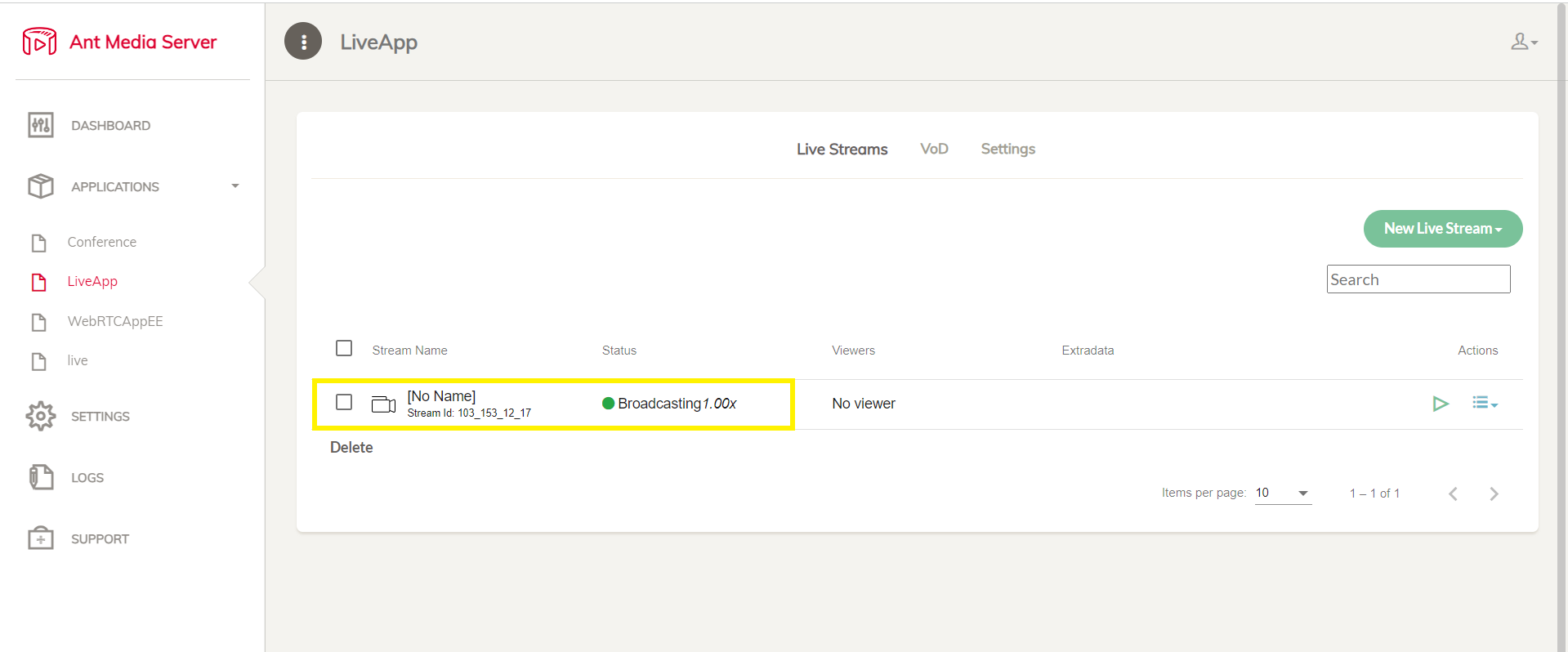The height and width of the screenshot is (652, 1568).
Task: Open Logs from the sidebar
Action: (x=87, y=478)
